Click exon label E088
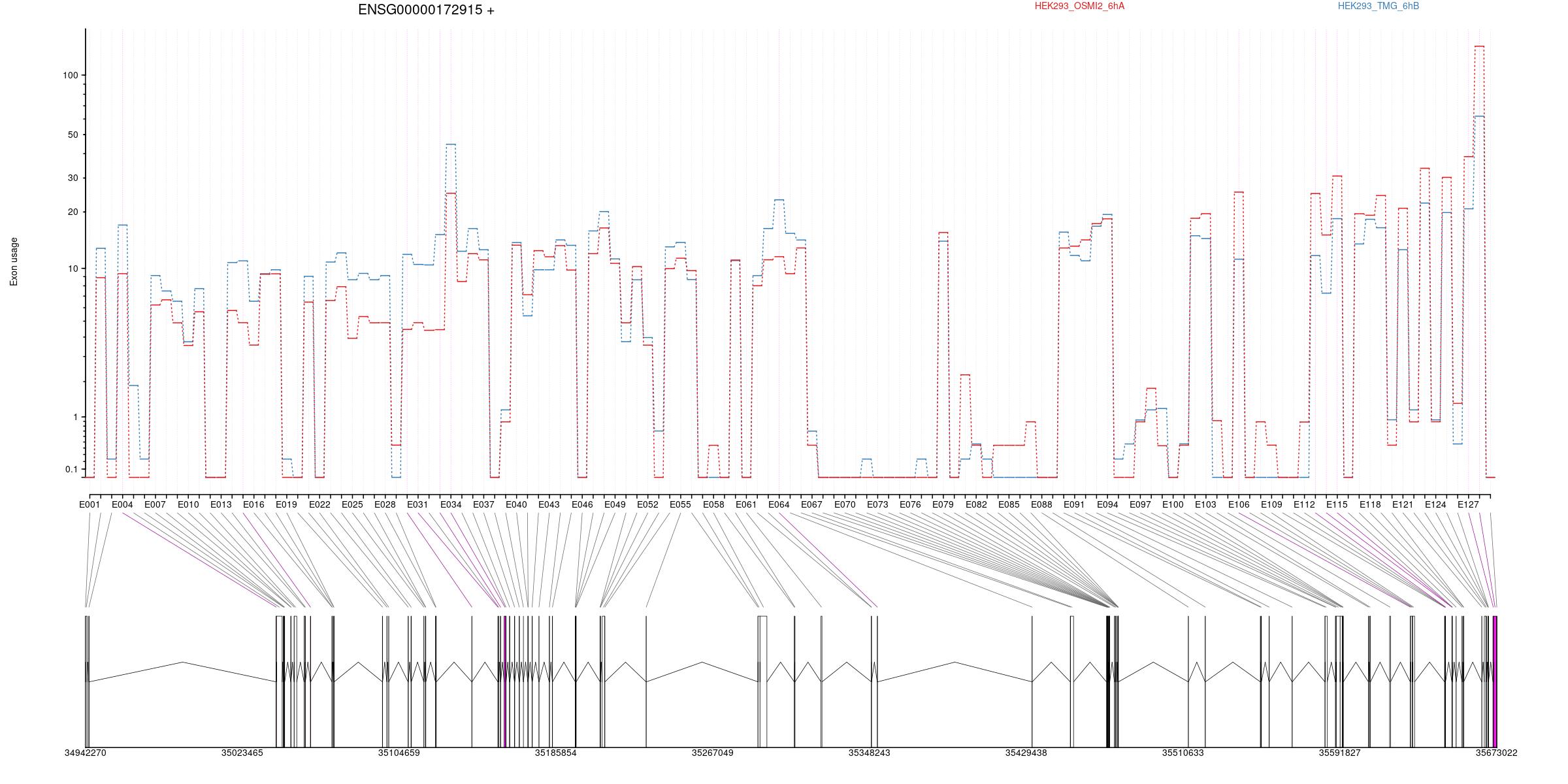1568x784 pixels. [x=1041, y=504]
